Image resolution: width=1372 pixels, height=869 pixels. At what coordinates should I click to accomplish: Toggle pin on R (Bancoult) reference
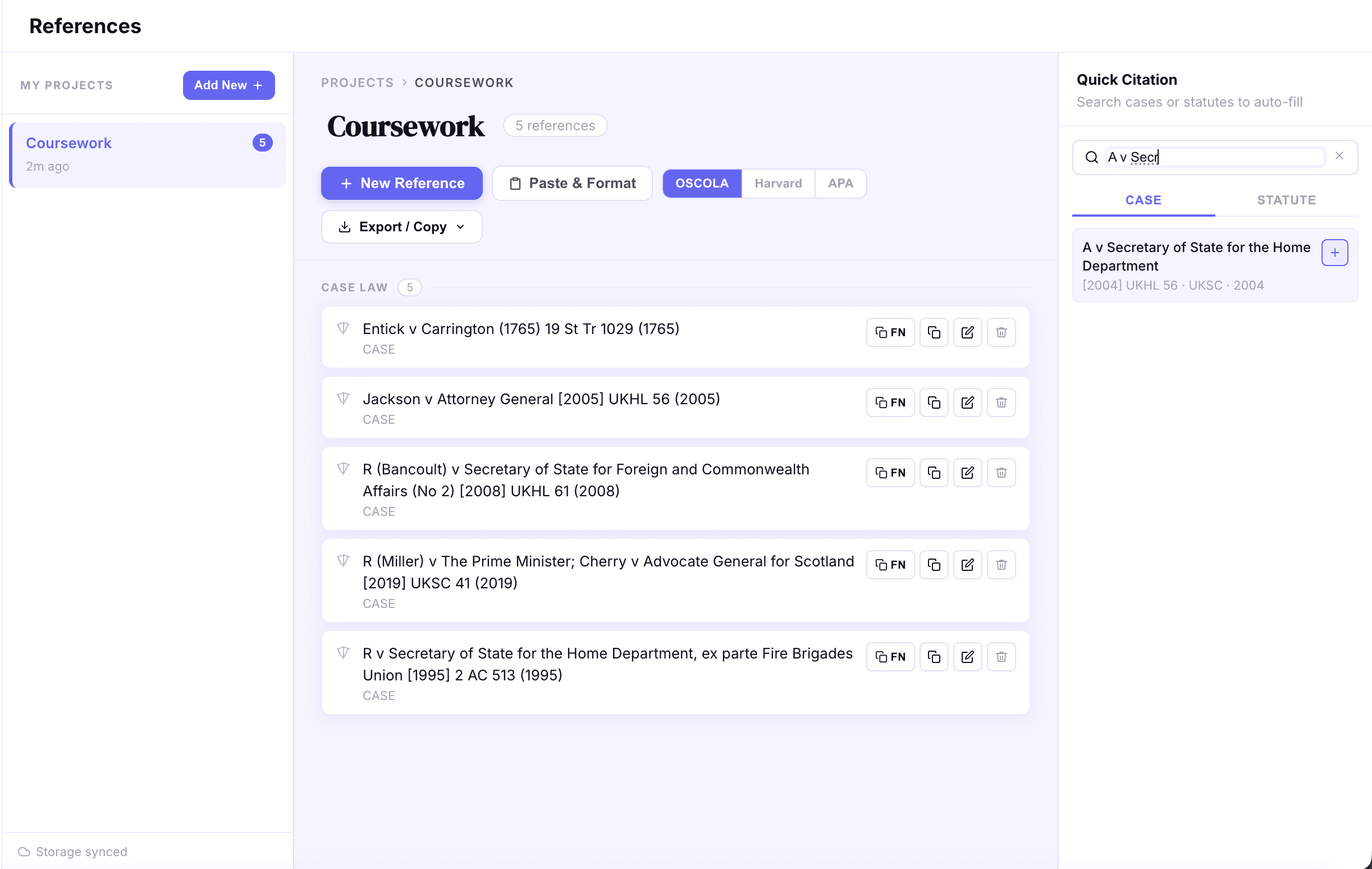coord(343,468)
